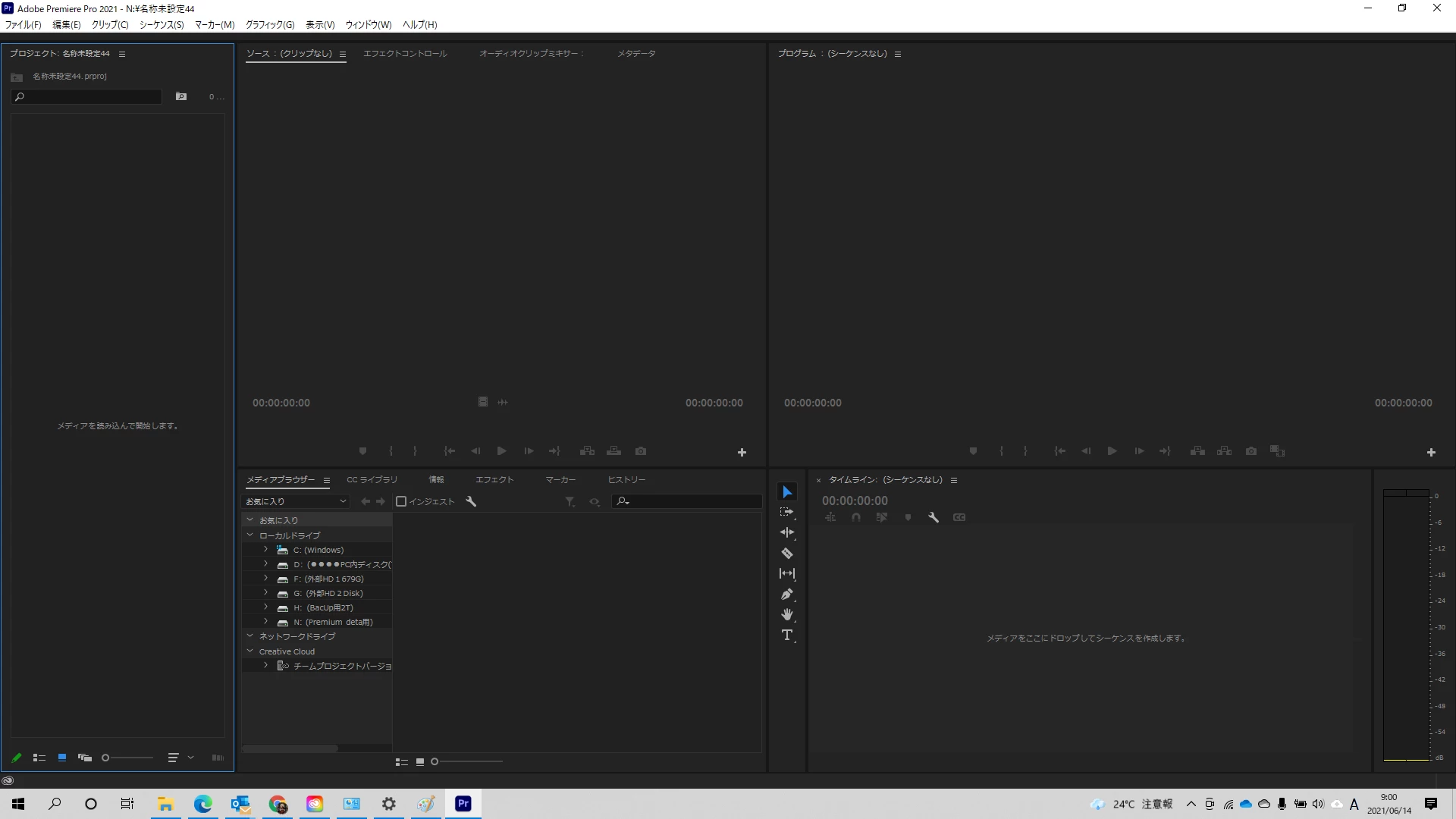Select the Track Select Forward tool

787,513
